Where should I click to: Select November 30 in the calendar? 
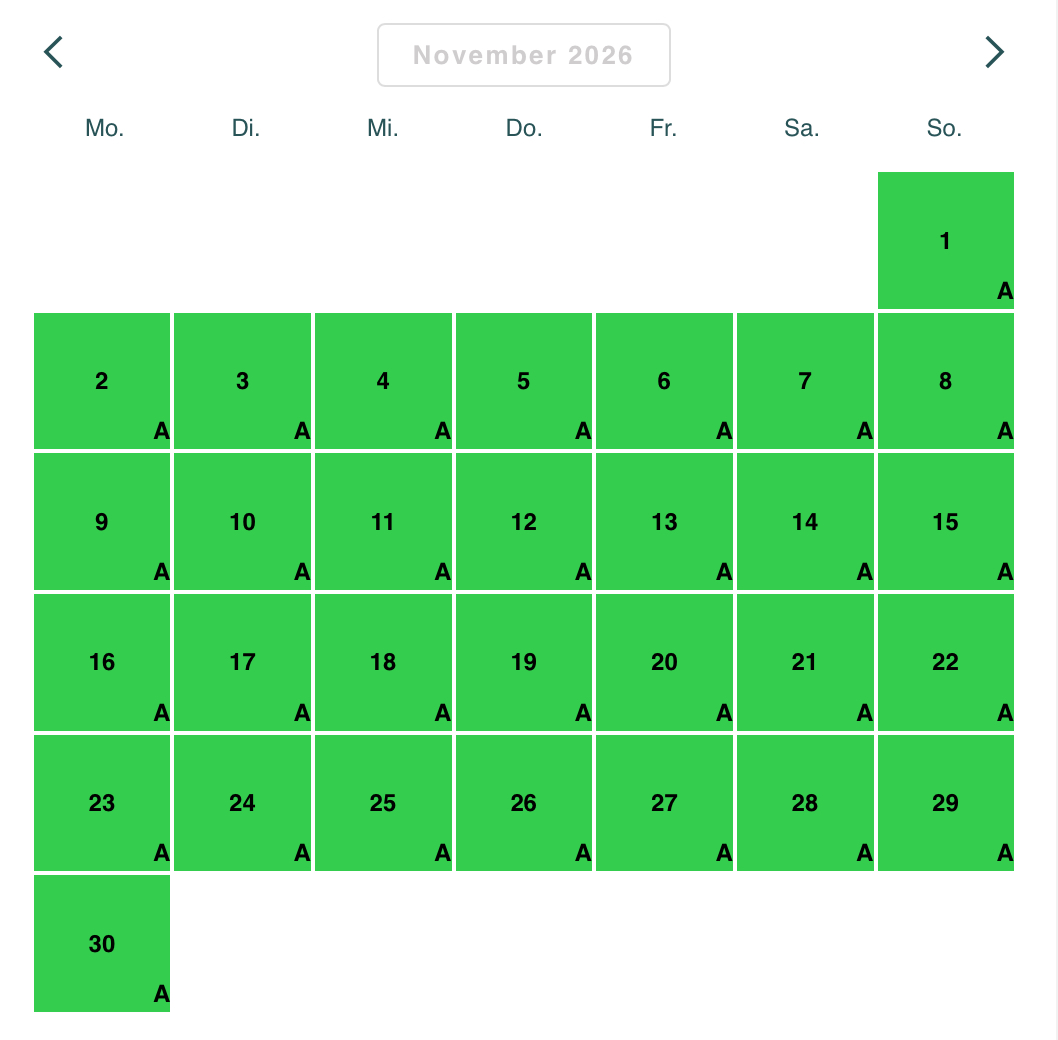102,944
